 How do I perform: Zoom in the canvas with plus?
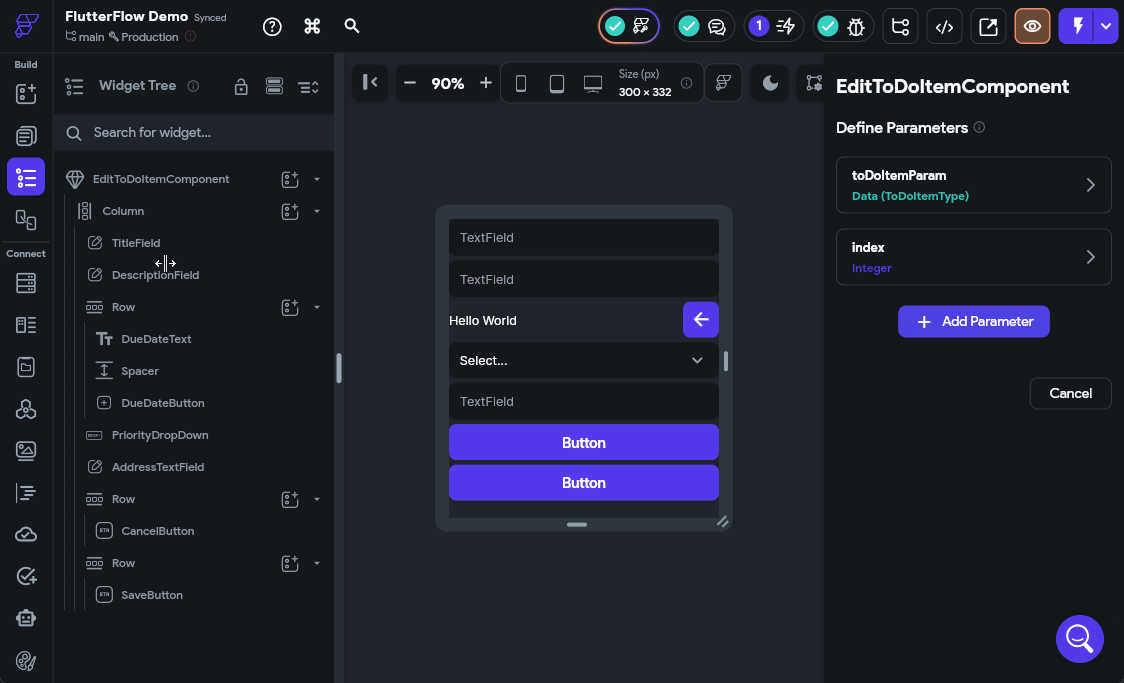pos(485,83)
